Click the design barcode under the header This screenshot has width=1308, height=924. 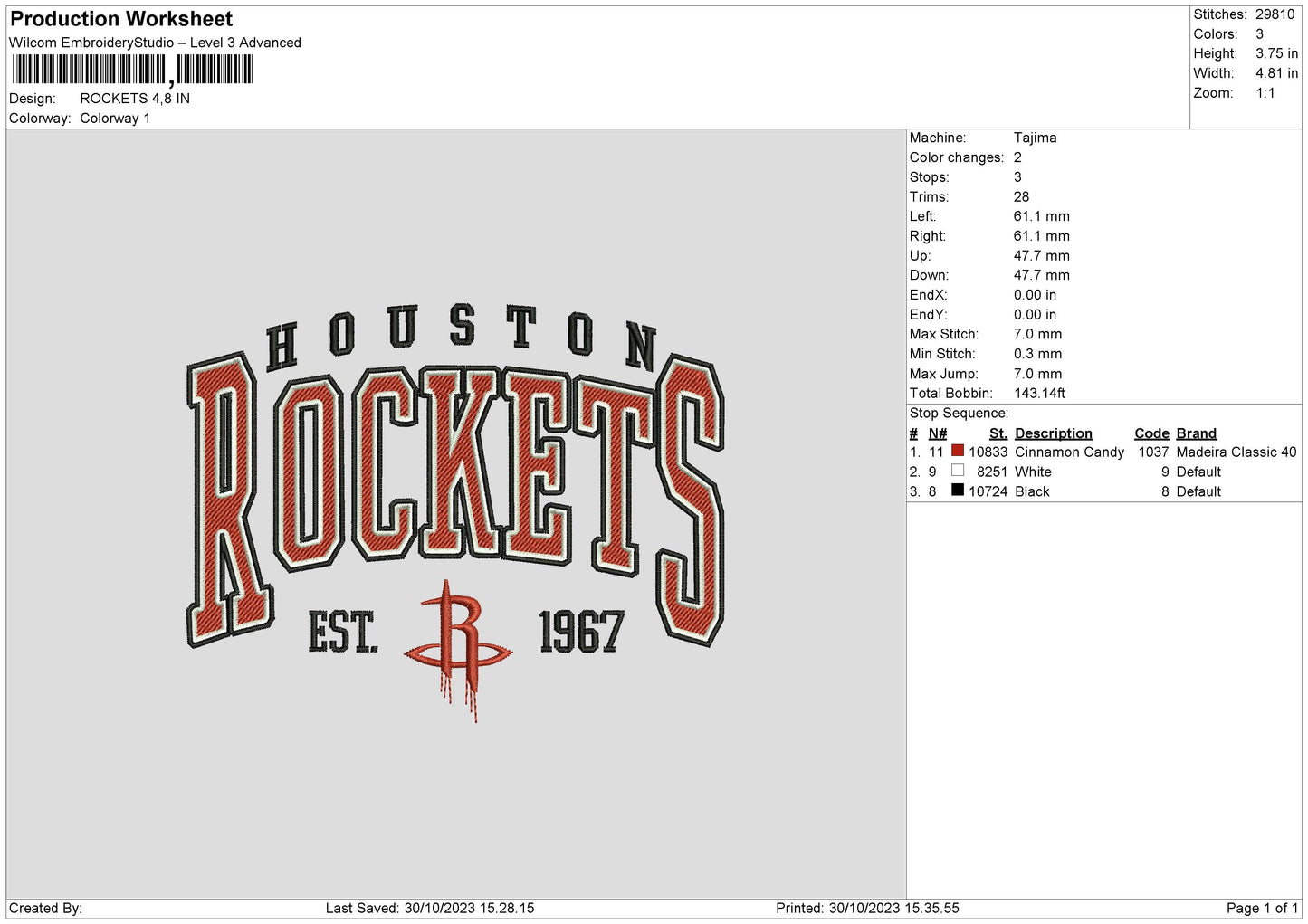click(131, 70)
